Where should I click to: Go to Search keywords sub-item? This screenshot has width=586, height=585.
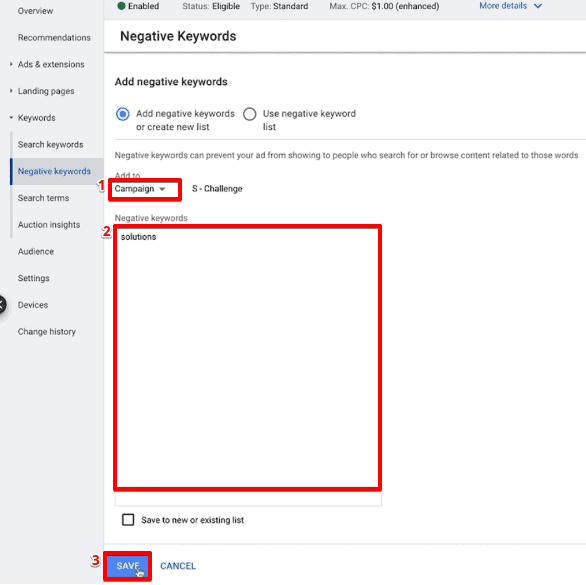pos(50,144)
